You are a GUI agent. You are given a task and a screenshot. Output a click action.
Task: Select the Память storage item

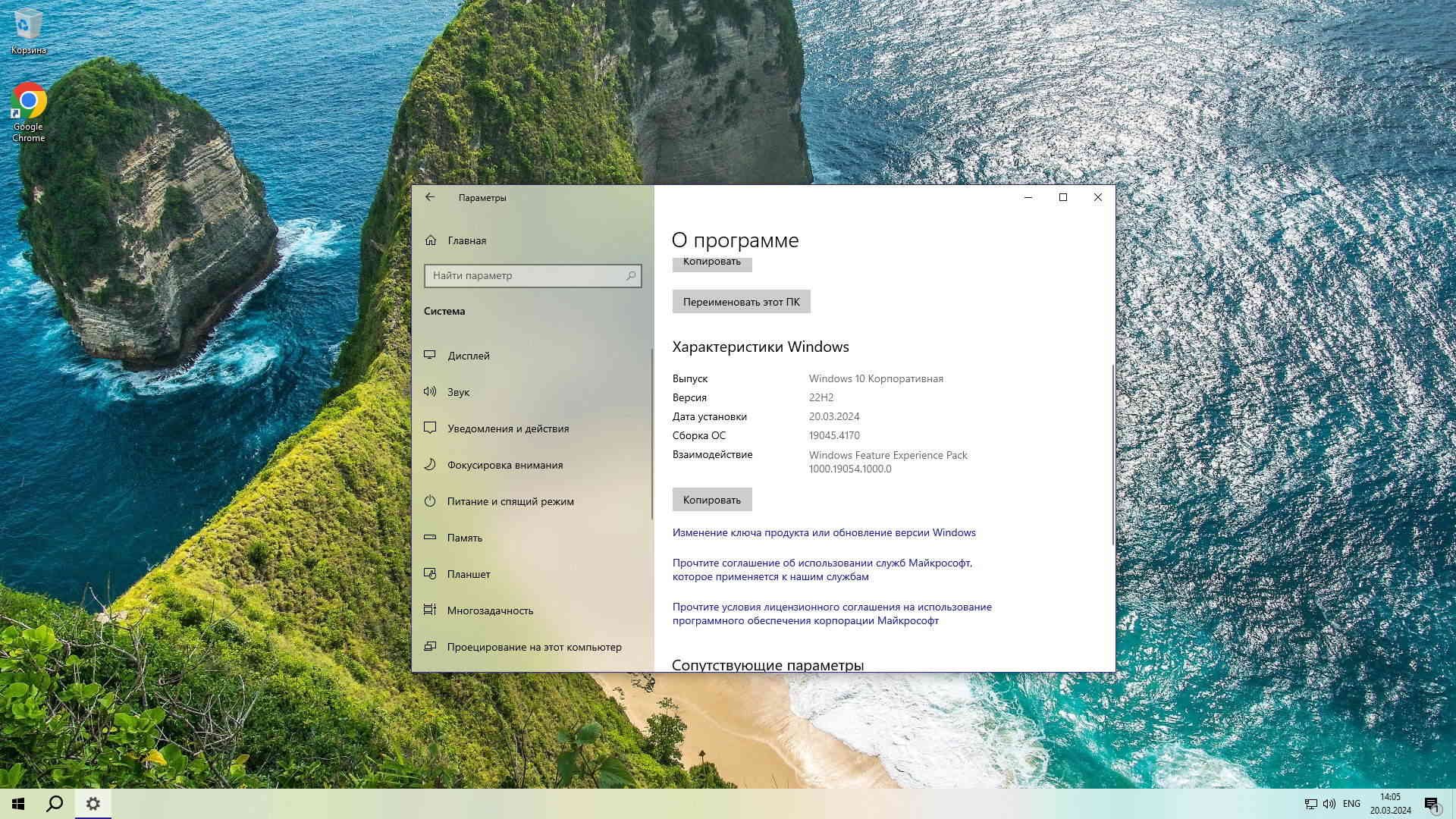pyautogui.click(x=464, y=538)
